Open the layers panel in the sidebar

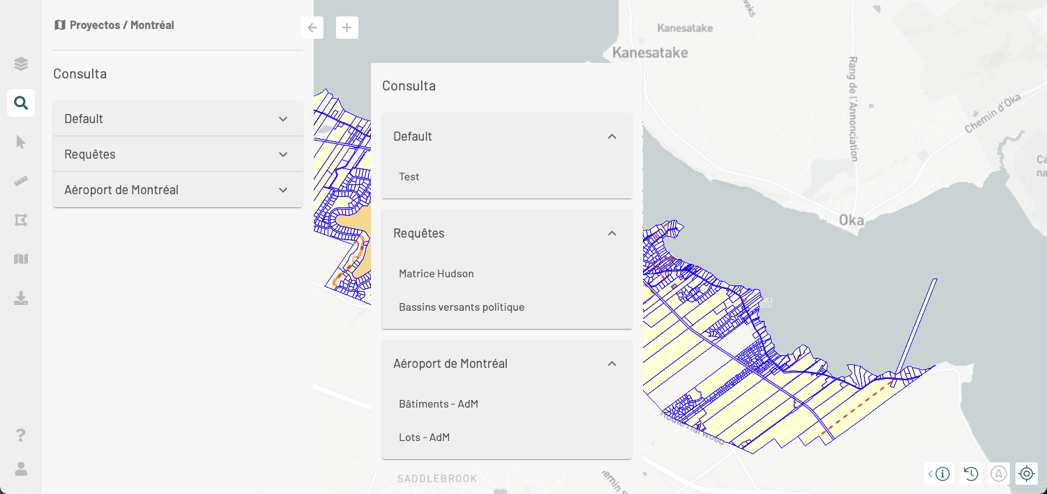(21, 64)
